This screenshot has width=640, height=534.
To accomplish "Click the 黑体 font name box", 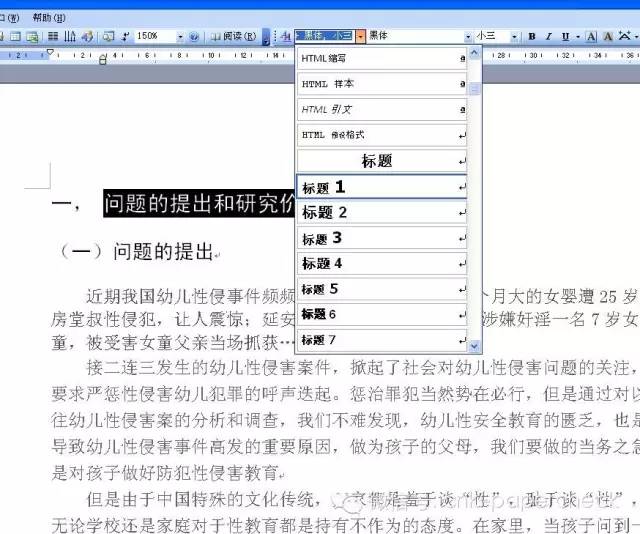I will point(415,36).
